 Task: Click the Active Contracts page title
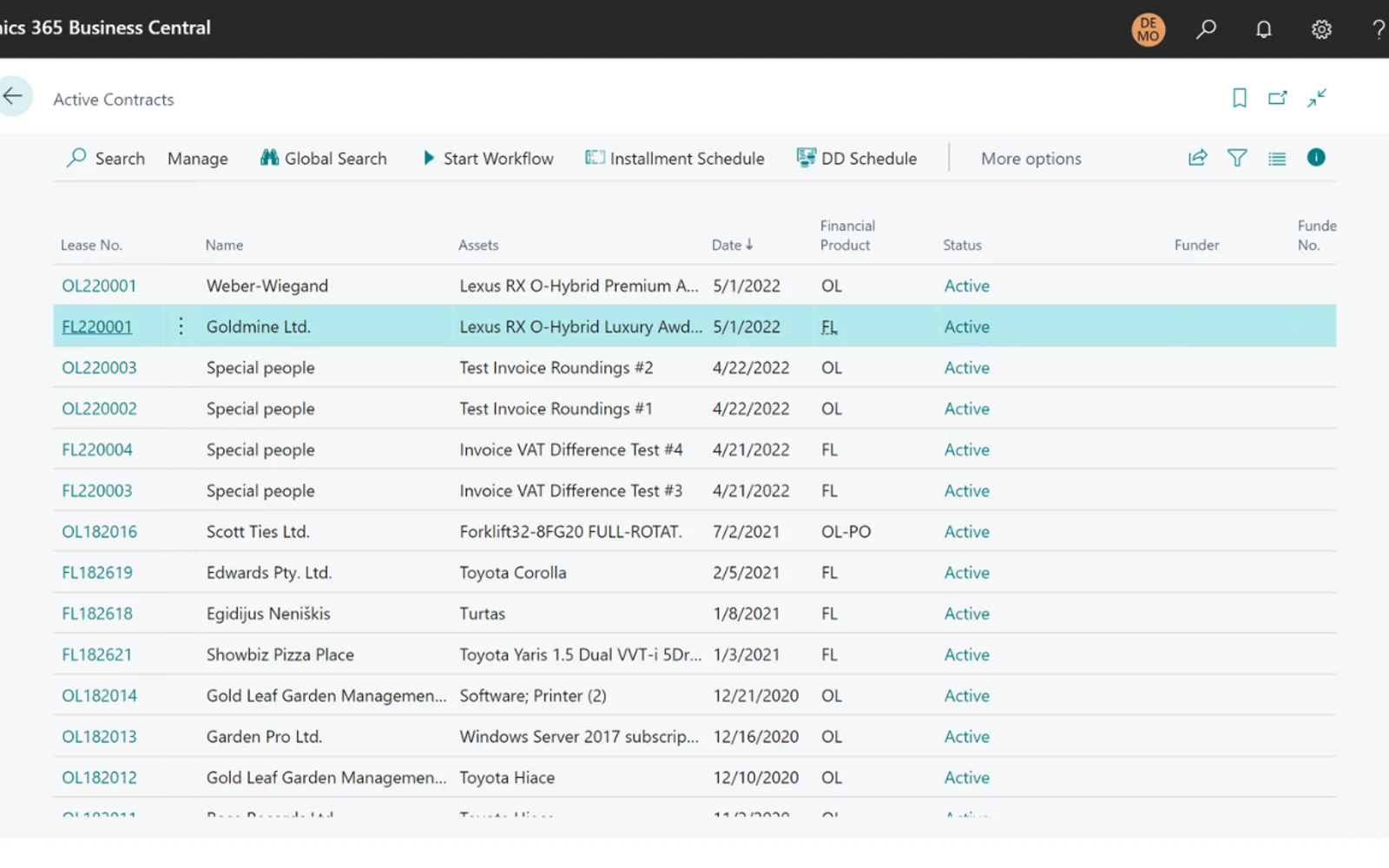pyautogui.click(x=114, y=99)
